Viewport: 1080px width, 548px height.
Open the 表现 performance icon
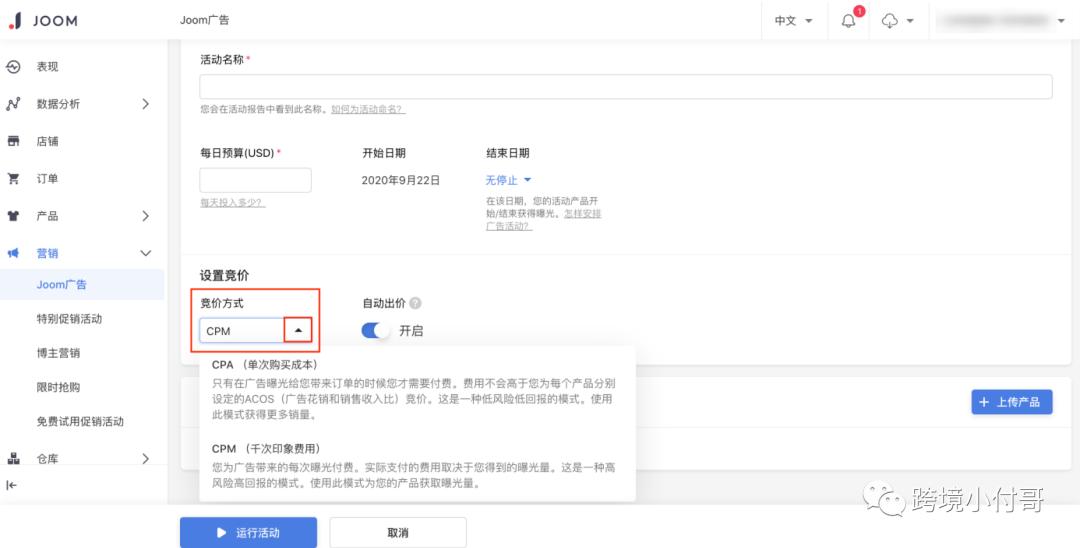13,67
